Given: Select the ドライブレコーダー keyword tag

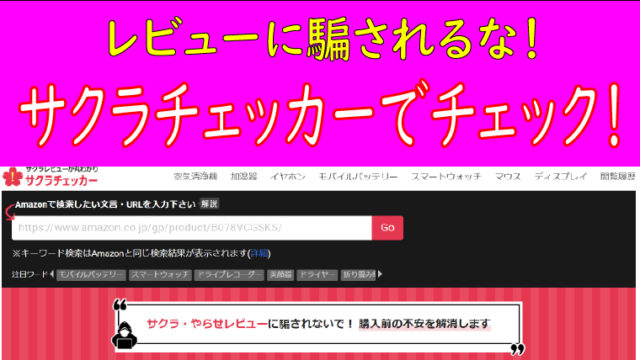Looking at the screenshot, I should 229,275.
